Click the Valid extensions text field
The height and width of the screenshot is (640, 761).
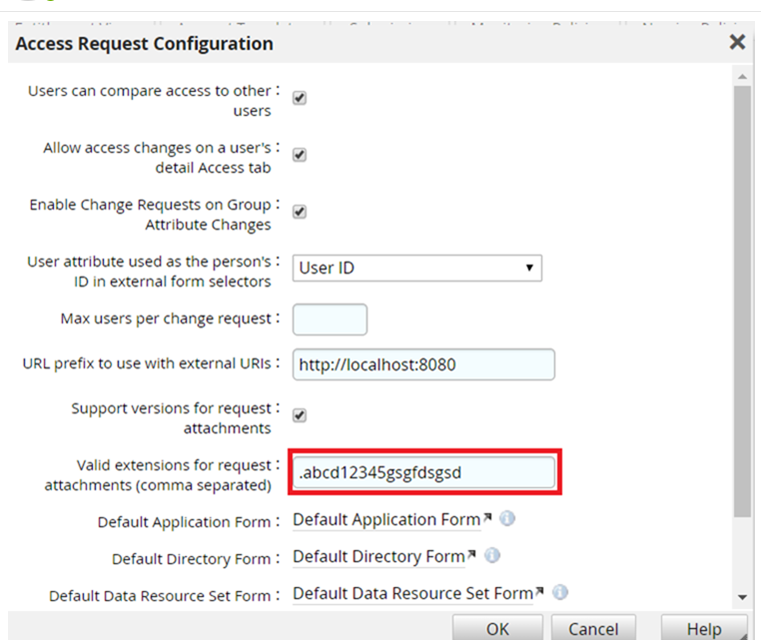pos(423,473)
